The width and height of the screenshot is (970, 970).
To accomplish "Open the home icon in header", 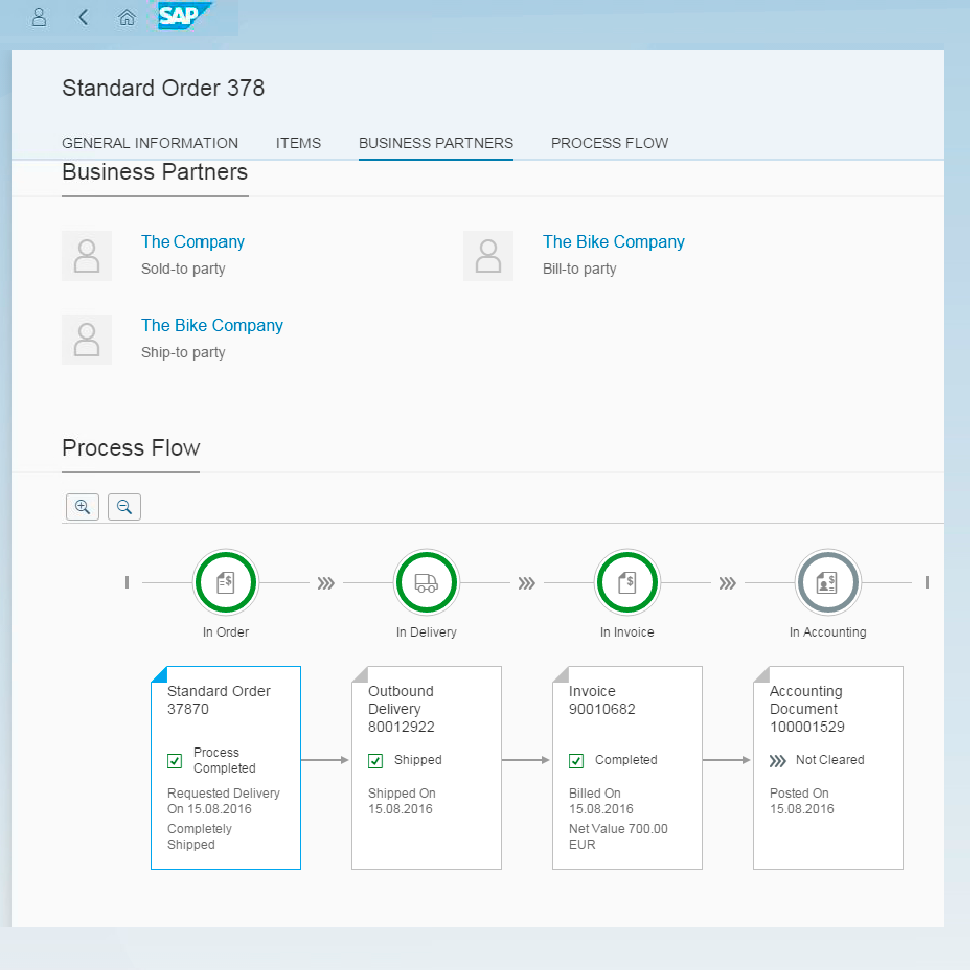I will (x=126, y=17).
